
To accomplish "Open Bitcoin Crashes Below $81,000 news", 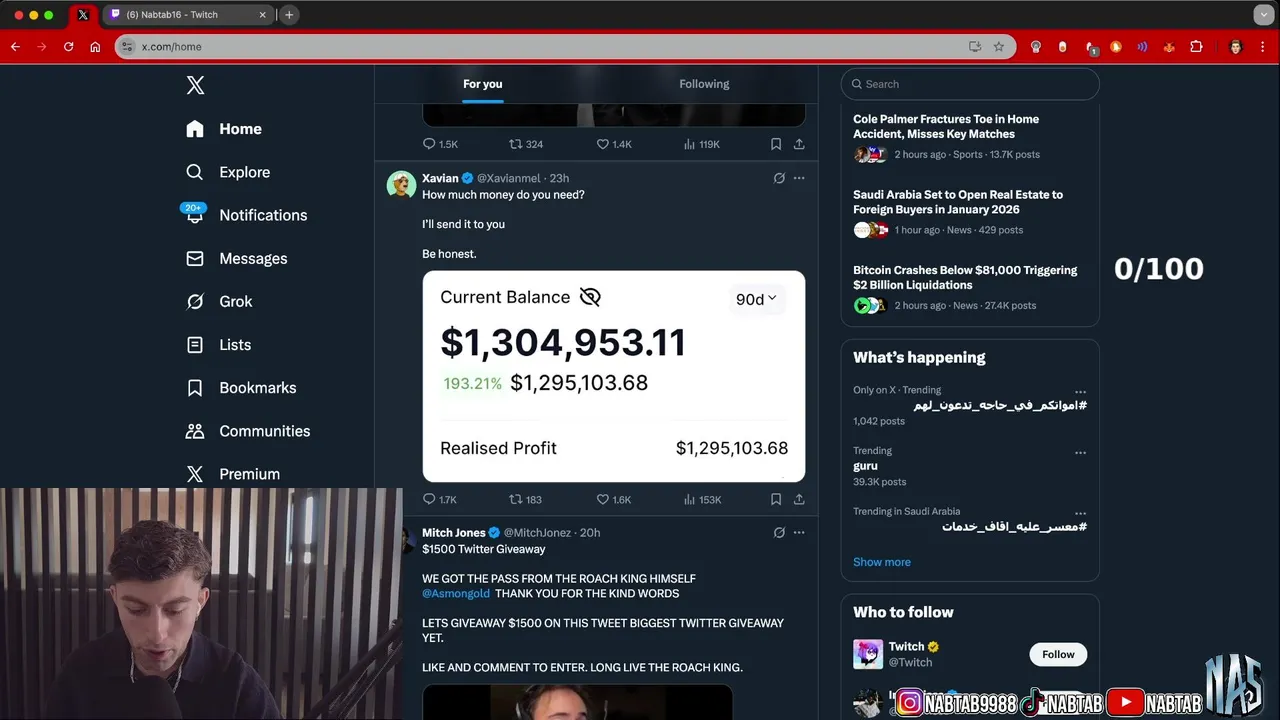I will (970, 288).
